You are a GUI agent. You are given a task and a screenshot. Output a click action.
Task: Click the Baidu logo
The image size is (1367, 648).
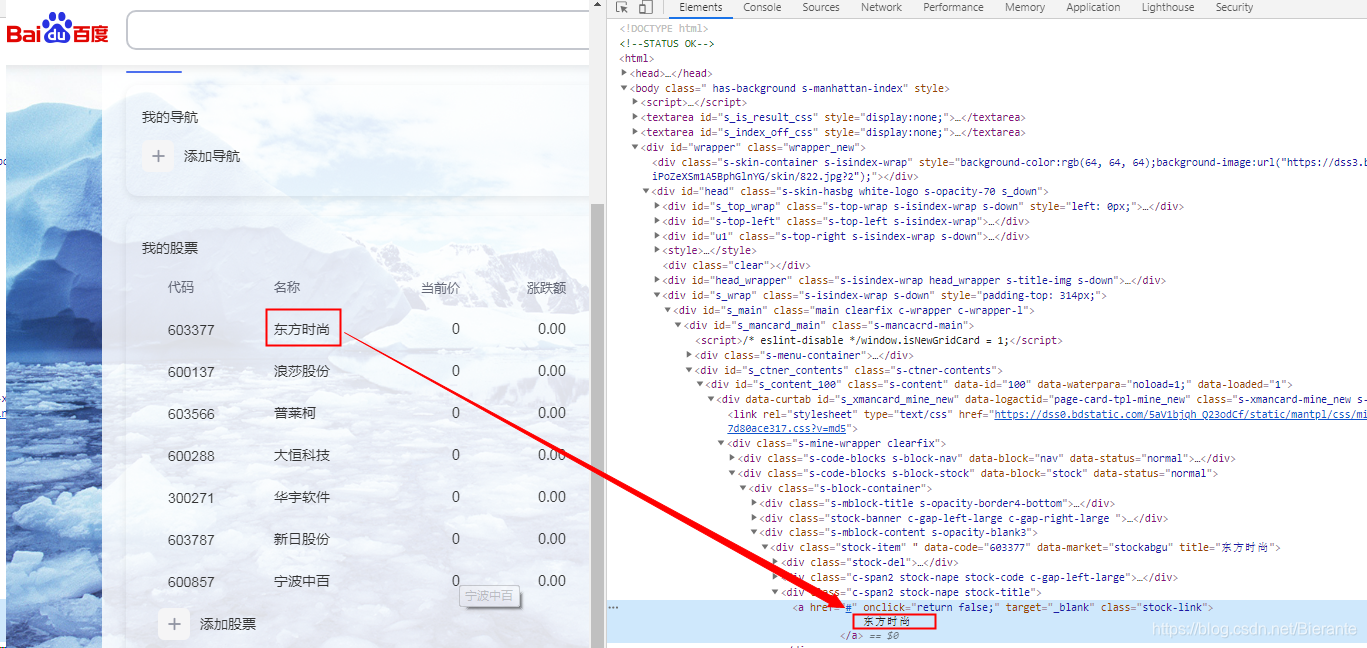click(57, 29)
